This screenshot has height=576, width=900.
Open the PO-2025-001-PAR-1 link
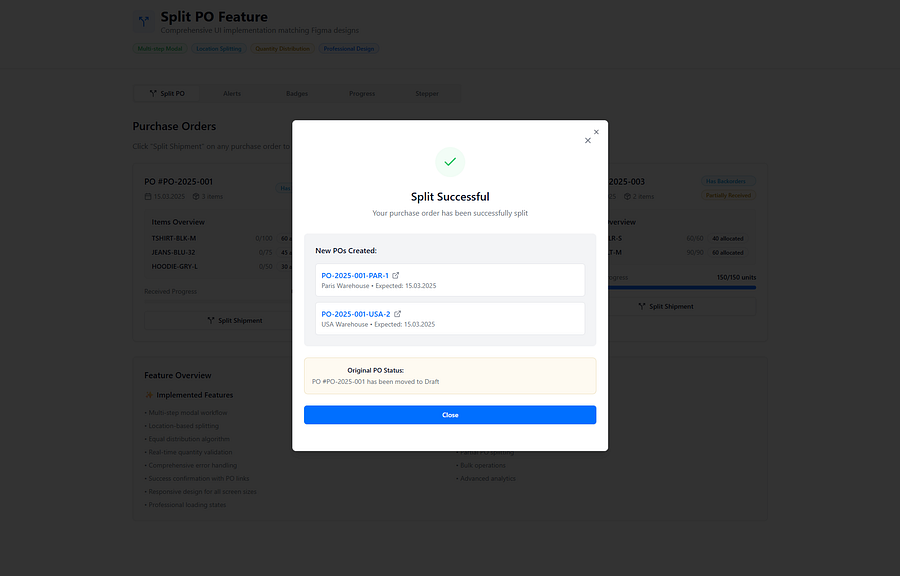(x=355, y=275)
